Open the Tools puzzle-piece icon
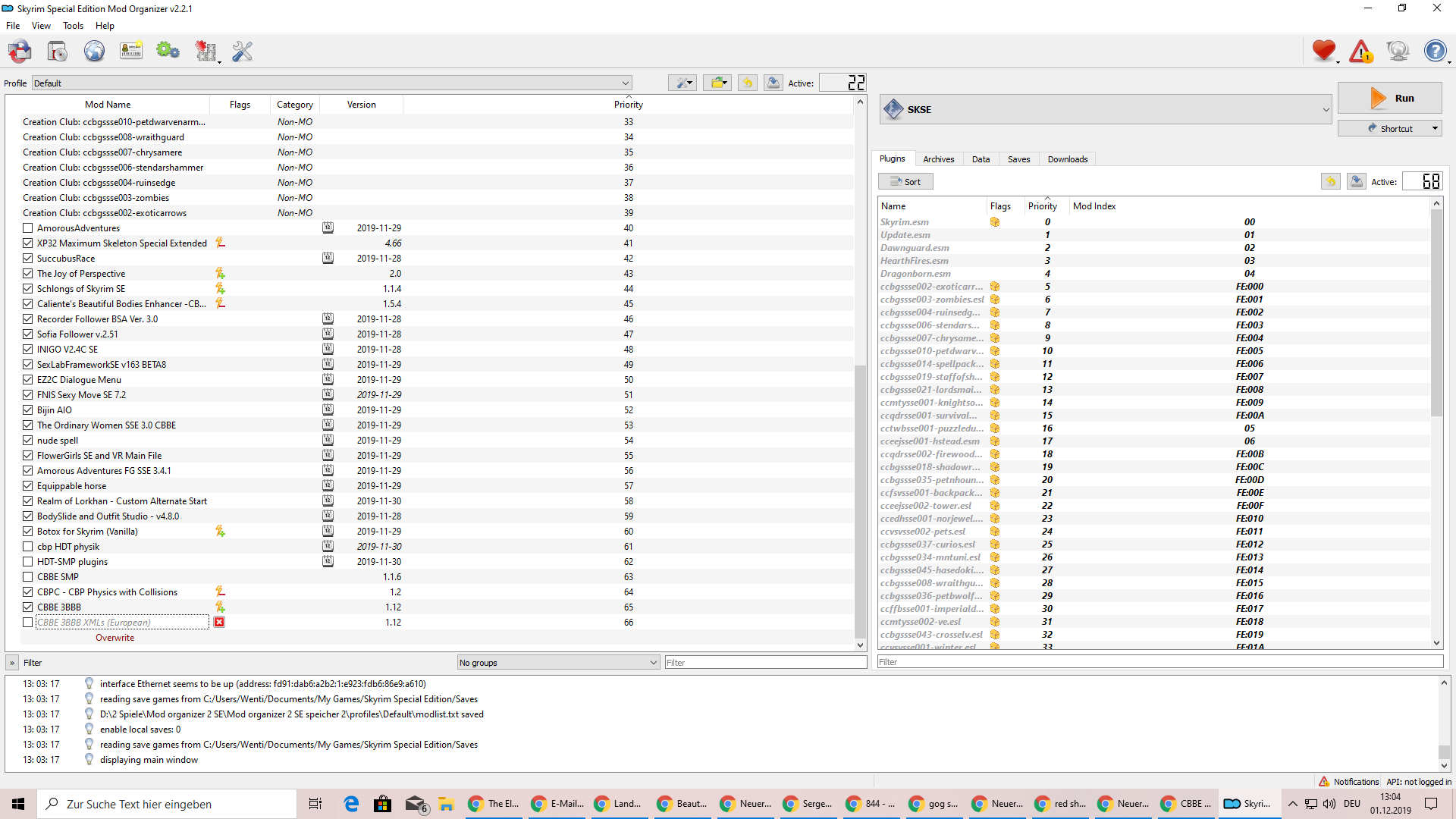 coord(206,52)
